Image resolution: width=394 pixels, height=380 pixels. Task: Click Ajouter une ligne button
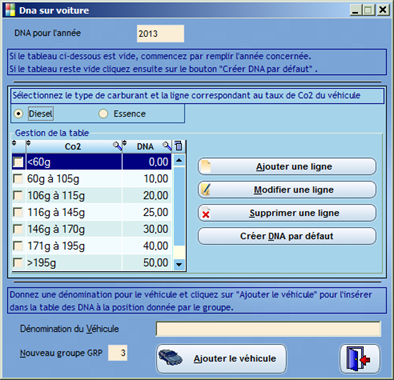point(287,166)
